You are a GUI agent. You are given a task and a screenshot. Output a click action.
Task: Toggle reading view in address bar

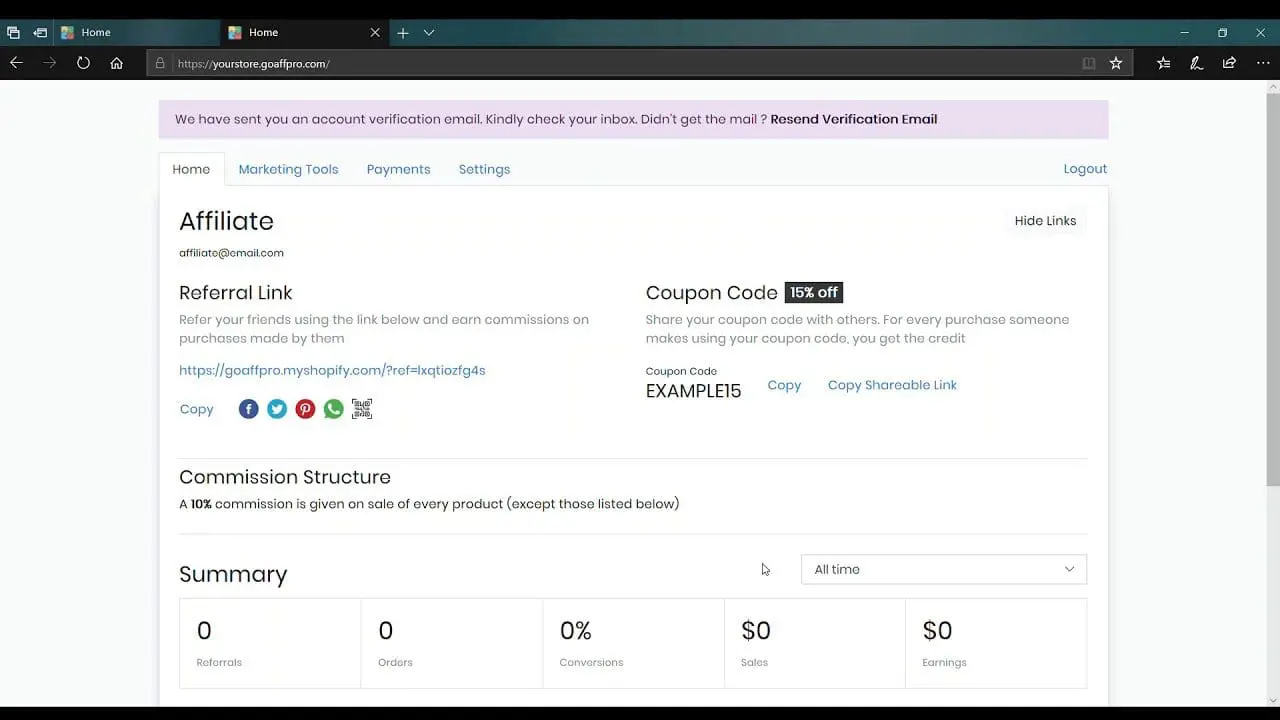(1089, 63)
